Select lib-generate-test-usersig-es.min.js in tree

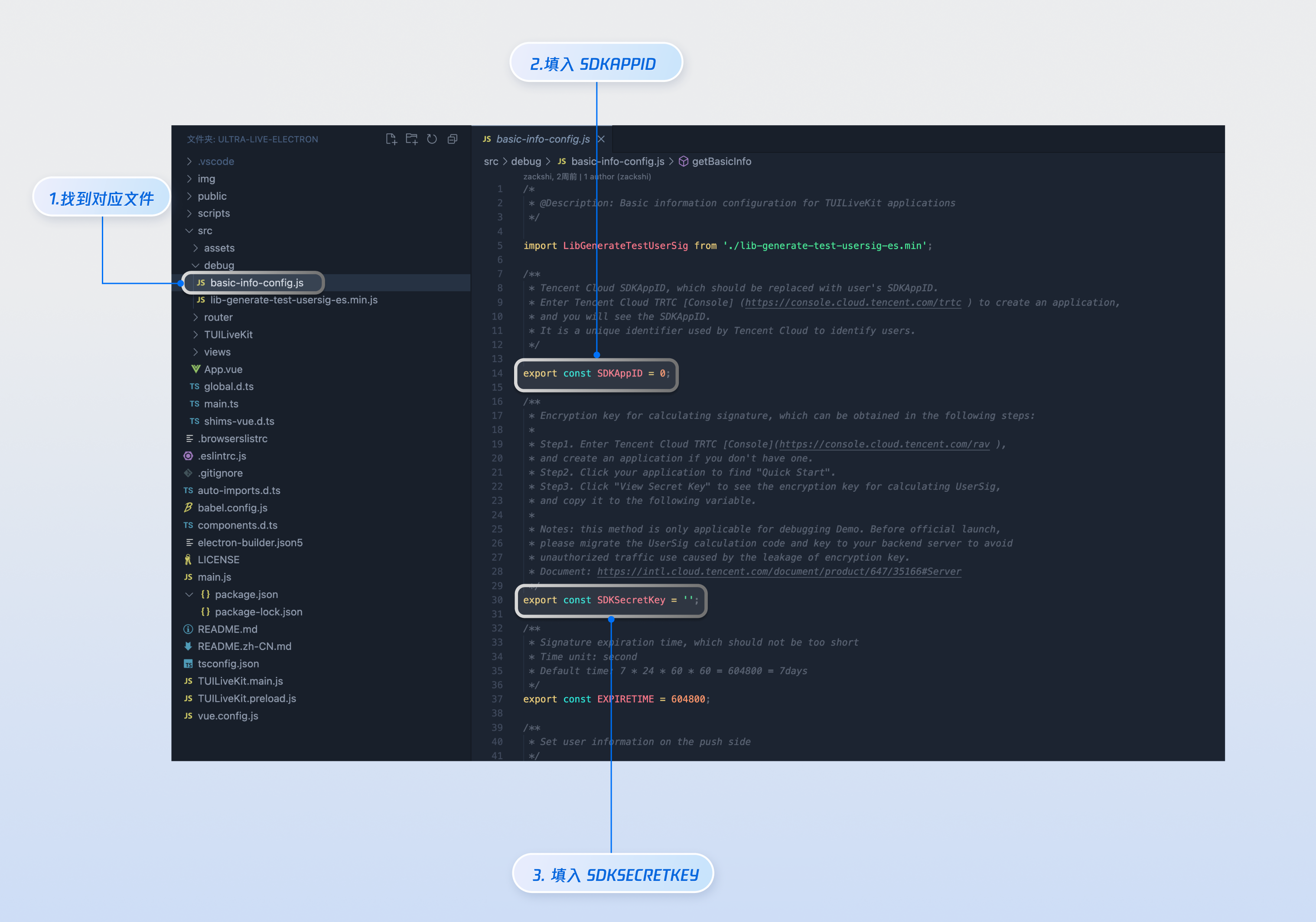[x=293, y=300]
